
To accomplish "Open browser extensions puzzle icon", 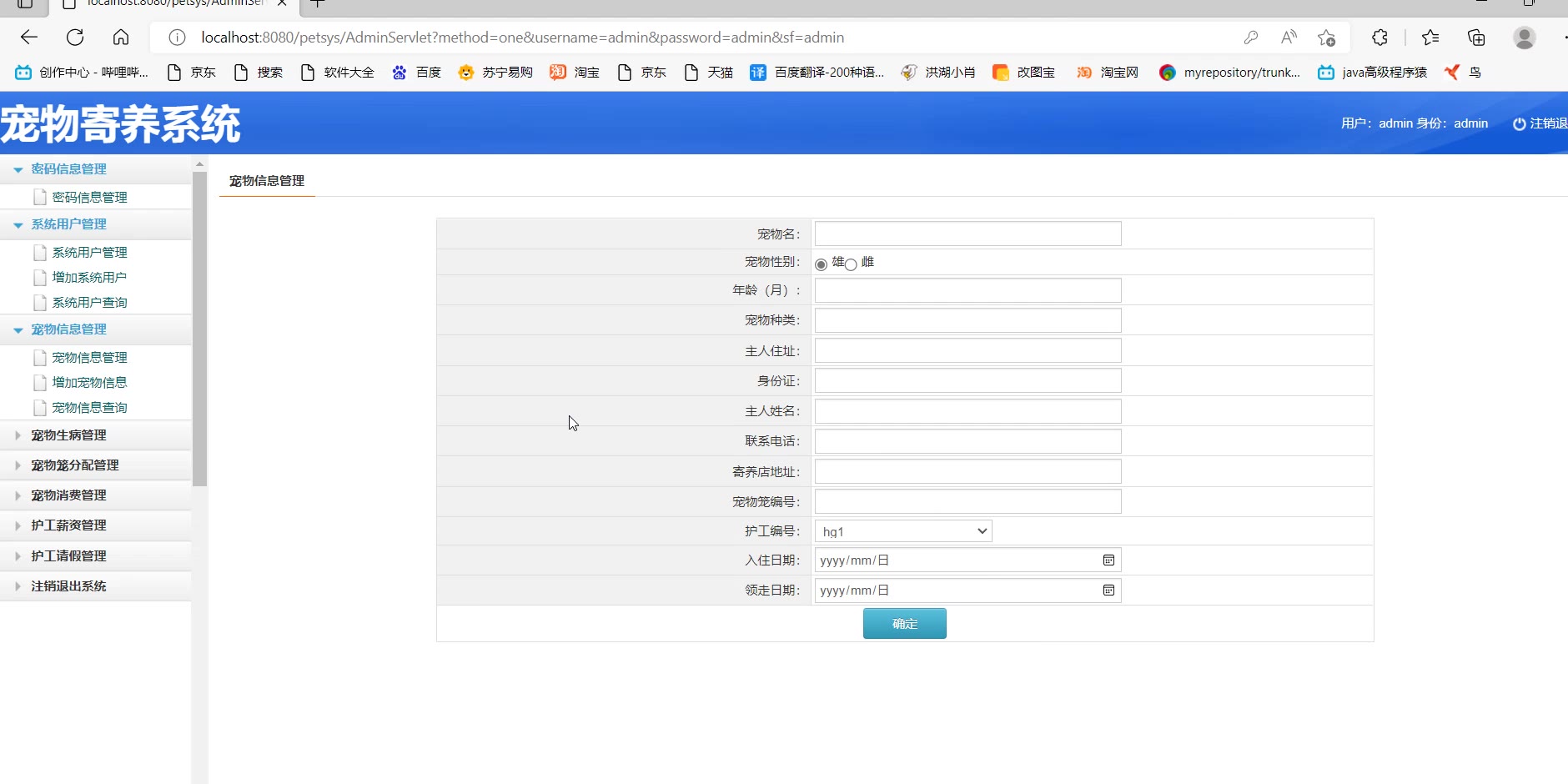I will [1380, 38].
